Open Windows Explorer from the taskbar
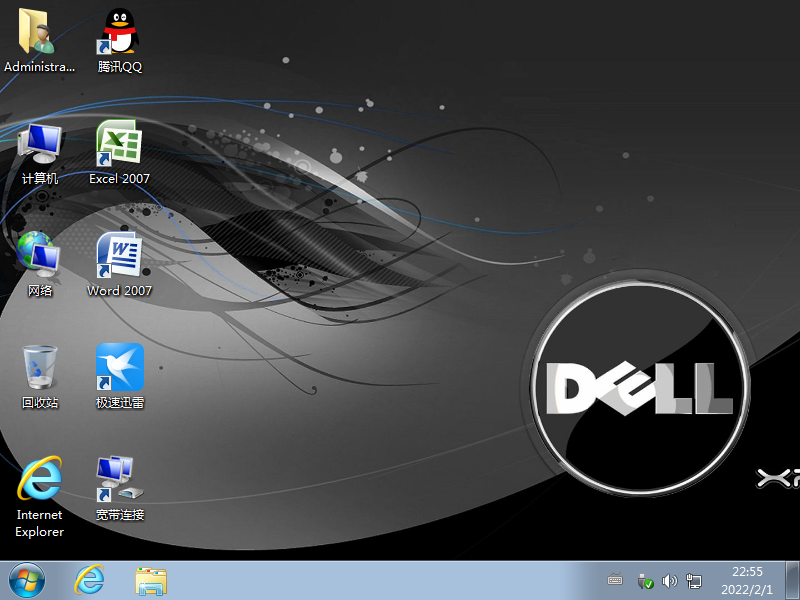 click(151, 580)
